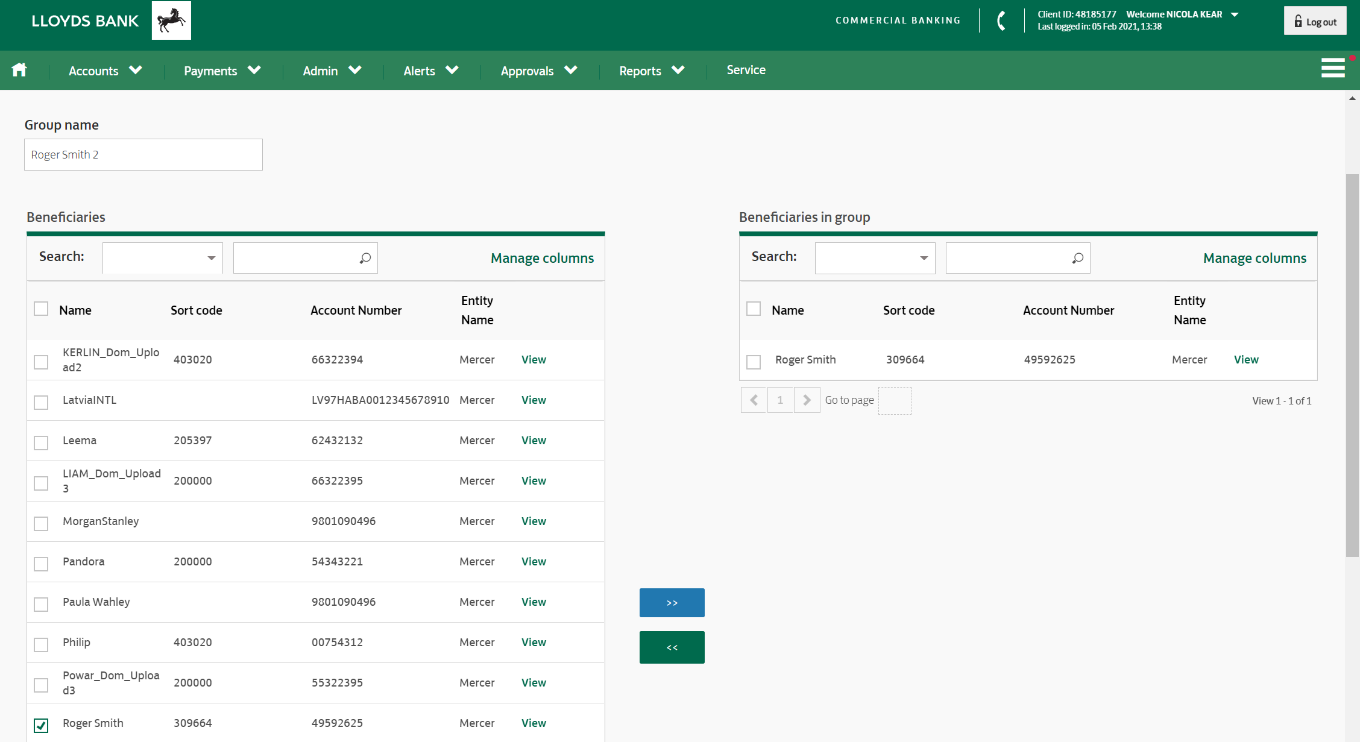This screenshot has height=742, width=1360.
Task: Sort Beneficiaries by Sort code header
Action: (x=196, y=310)
